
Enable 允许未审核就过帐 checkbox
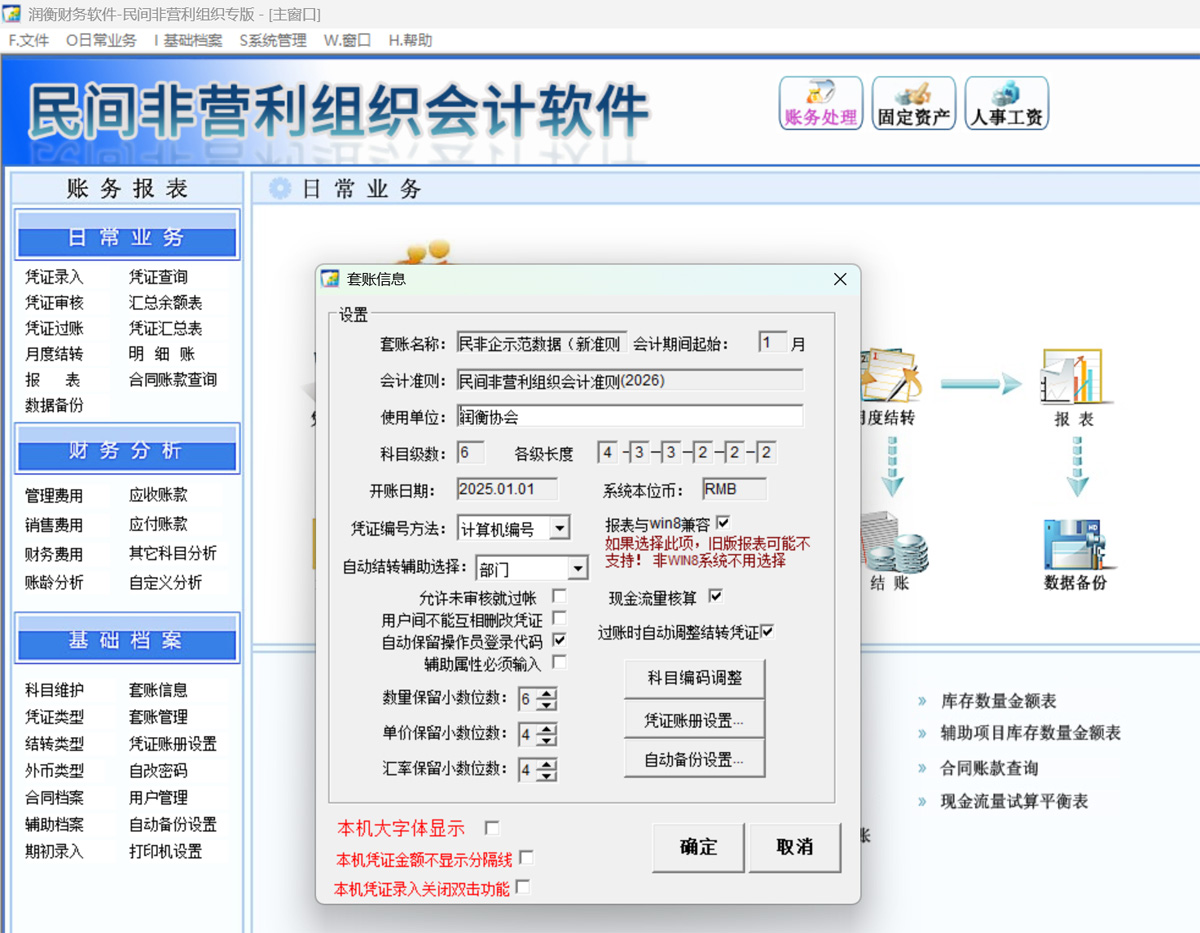click(x=559, y=597)
